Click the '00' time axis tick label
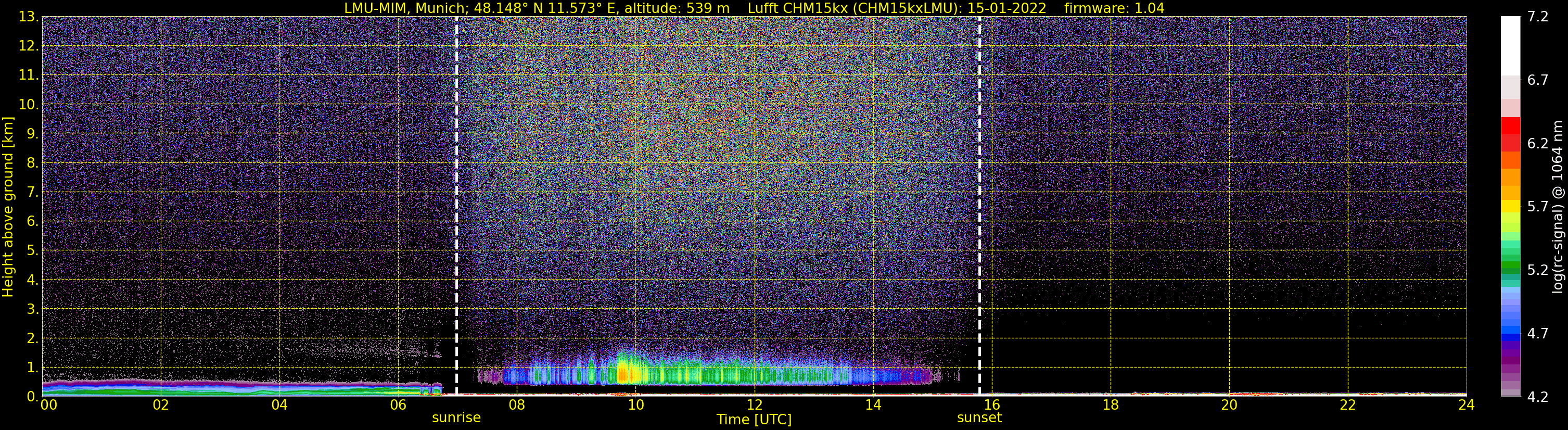1568x430 pixels. [48, 405]
